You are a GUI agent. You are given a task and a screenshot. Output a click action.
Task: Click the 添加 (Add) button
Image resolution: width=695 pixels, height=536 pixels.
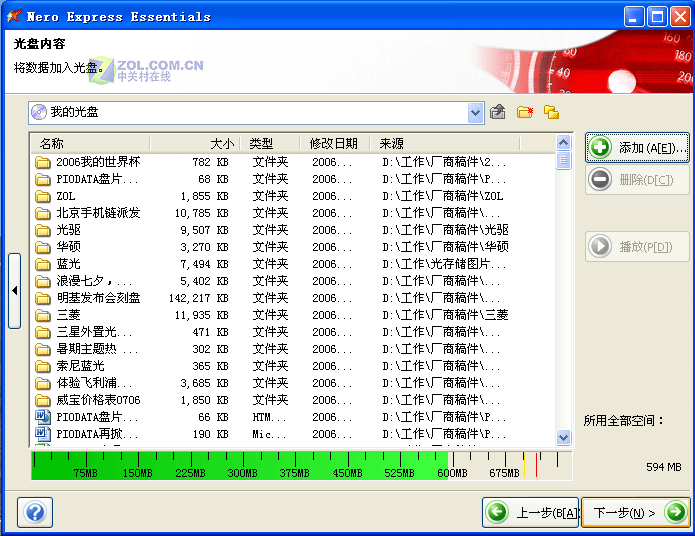(x=637, y=147)
